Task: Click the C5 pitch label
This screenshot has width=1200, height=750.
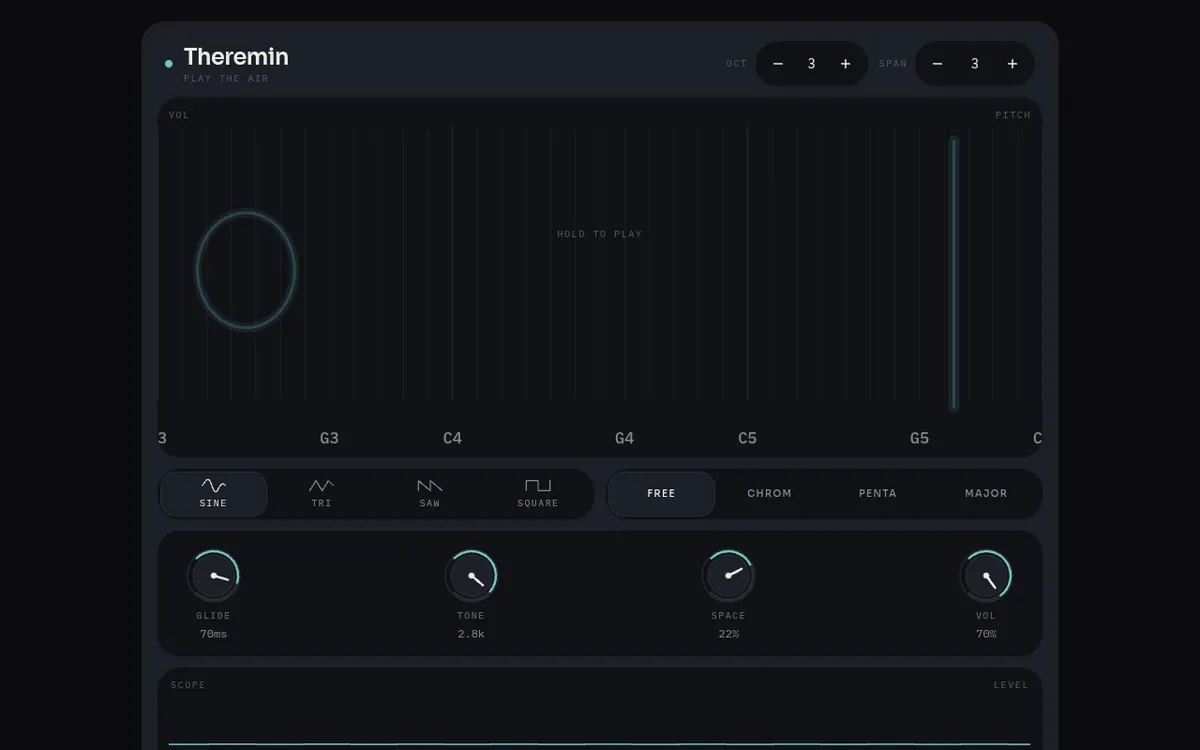Action: pyautogui.click(x=747, y=438)
